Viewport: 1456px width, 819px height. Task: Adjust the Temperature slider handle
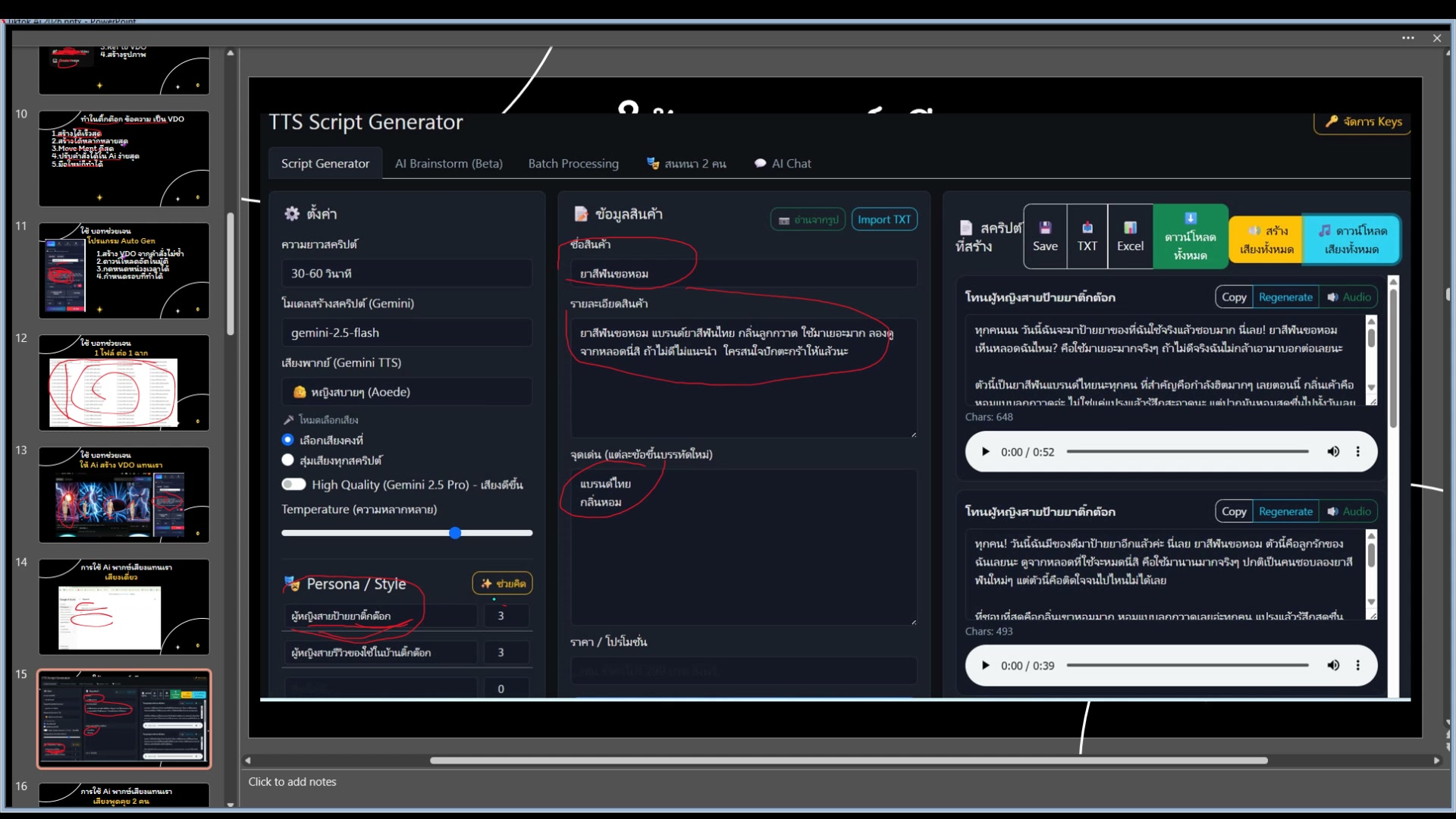coord(455,533)
